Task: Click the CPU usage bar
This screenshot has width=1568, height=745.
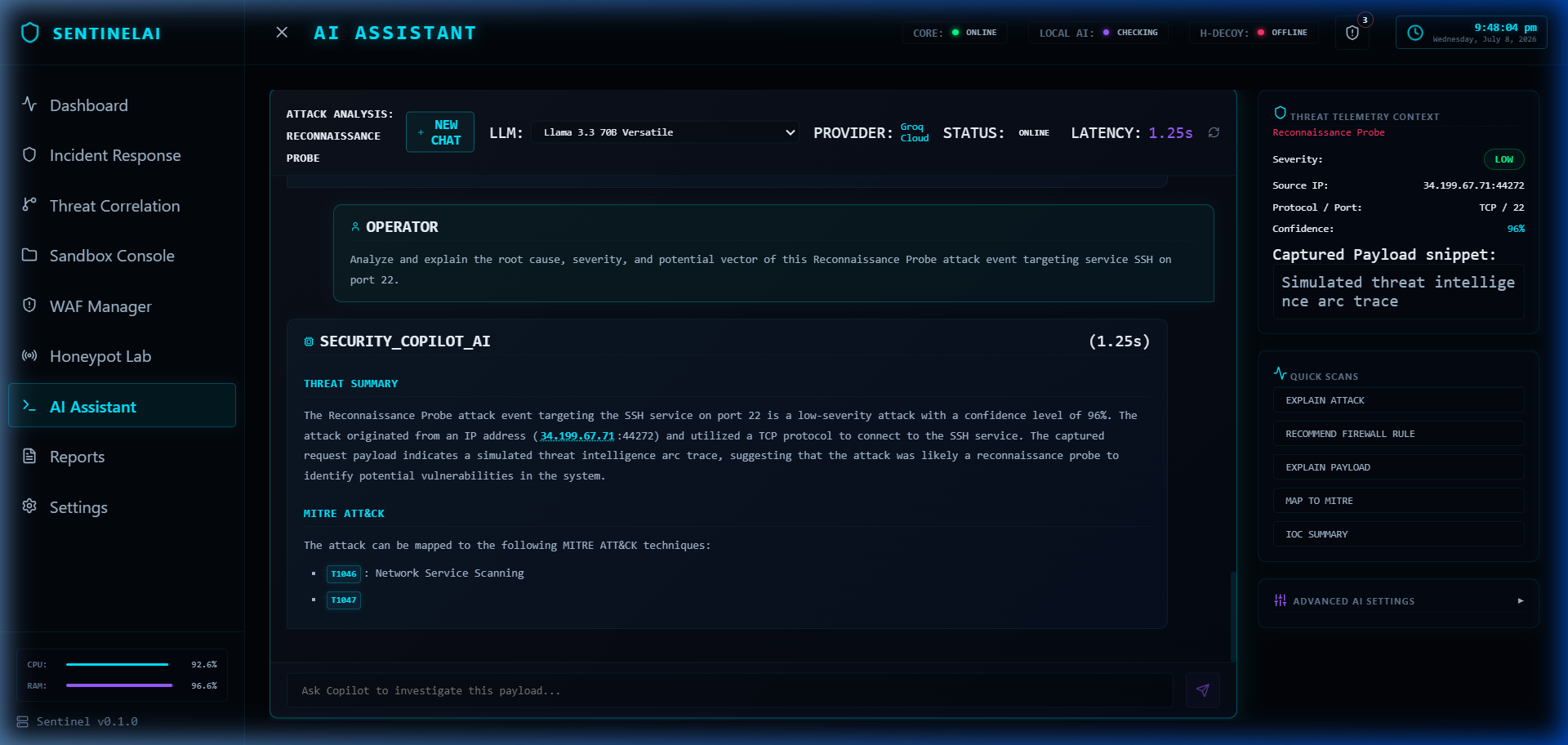Action: (x=118, y=665)
